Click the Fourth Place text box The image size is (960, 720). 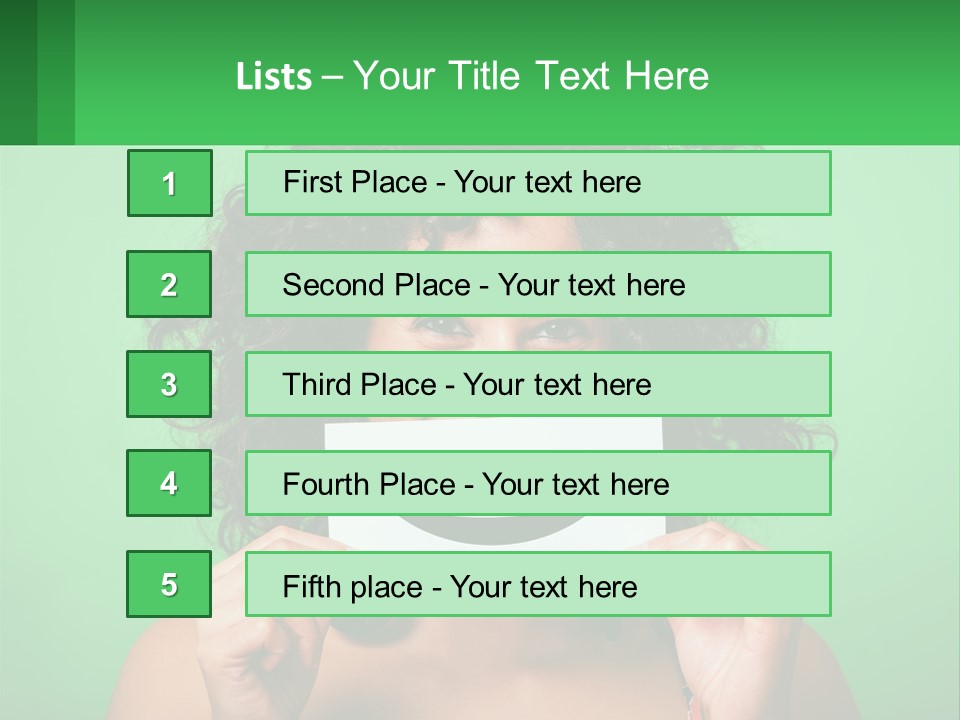point(538,484)
